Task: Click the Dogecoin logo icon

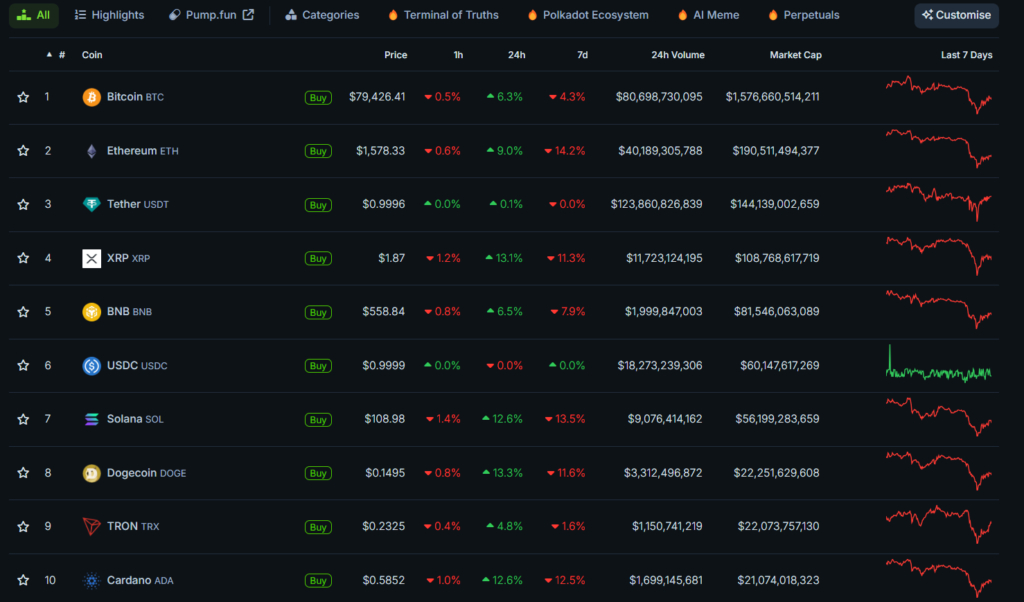Action: [x=91, y=473]
